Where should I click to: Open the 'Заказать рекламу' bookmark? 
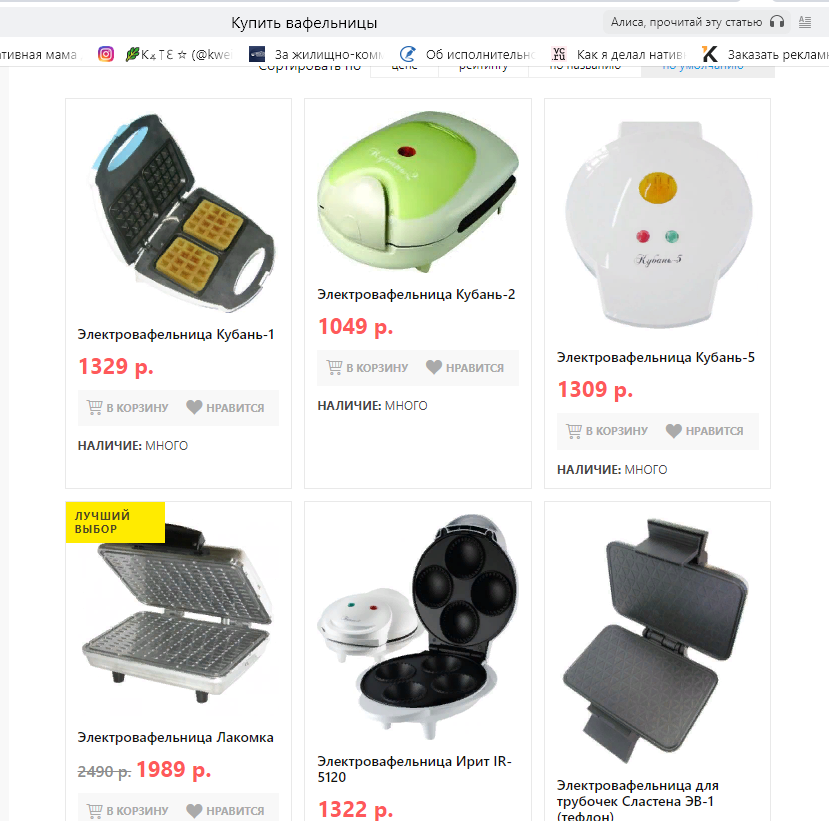point(765,54)
